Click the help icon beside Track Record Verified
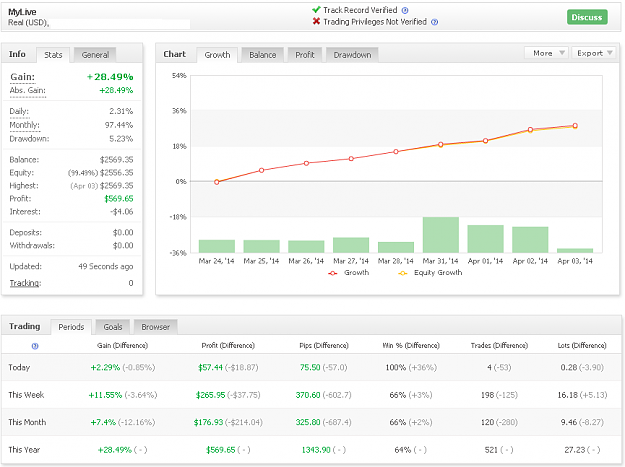This screenshot has width=625, height=467. tap(405, 11)
